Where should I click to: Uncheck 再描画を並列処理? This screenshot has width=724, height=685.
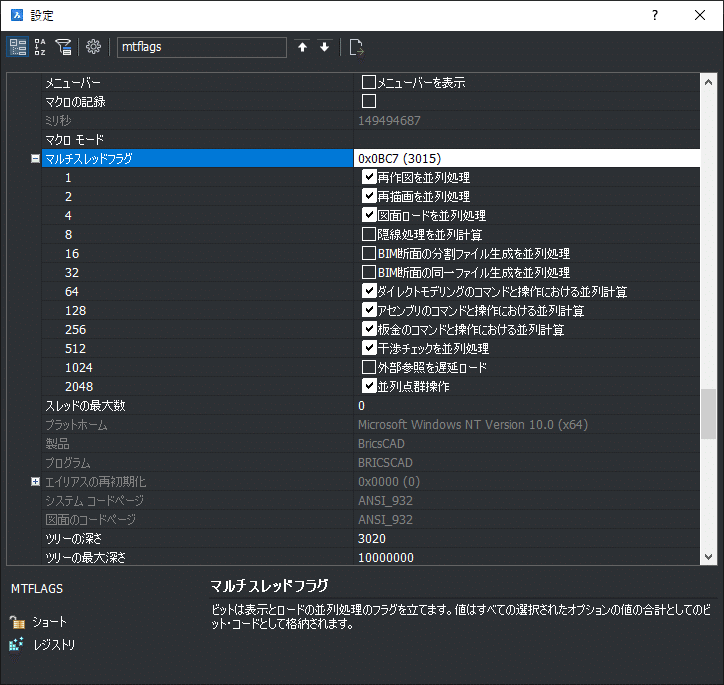(x=368, y=196)
